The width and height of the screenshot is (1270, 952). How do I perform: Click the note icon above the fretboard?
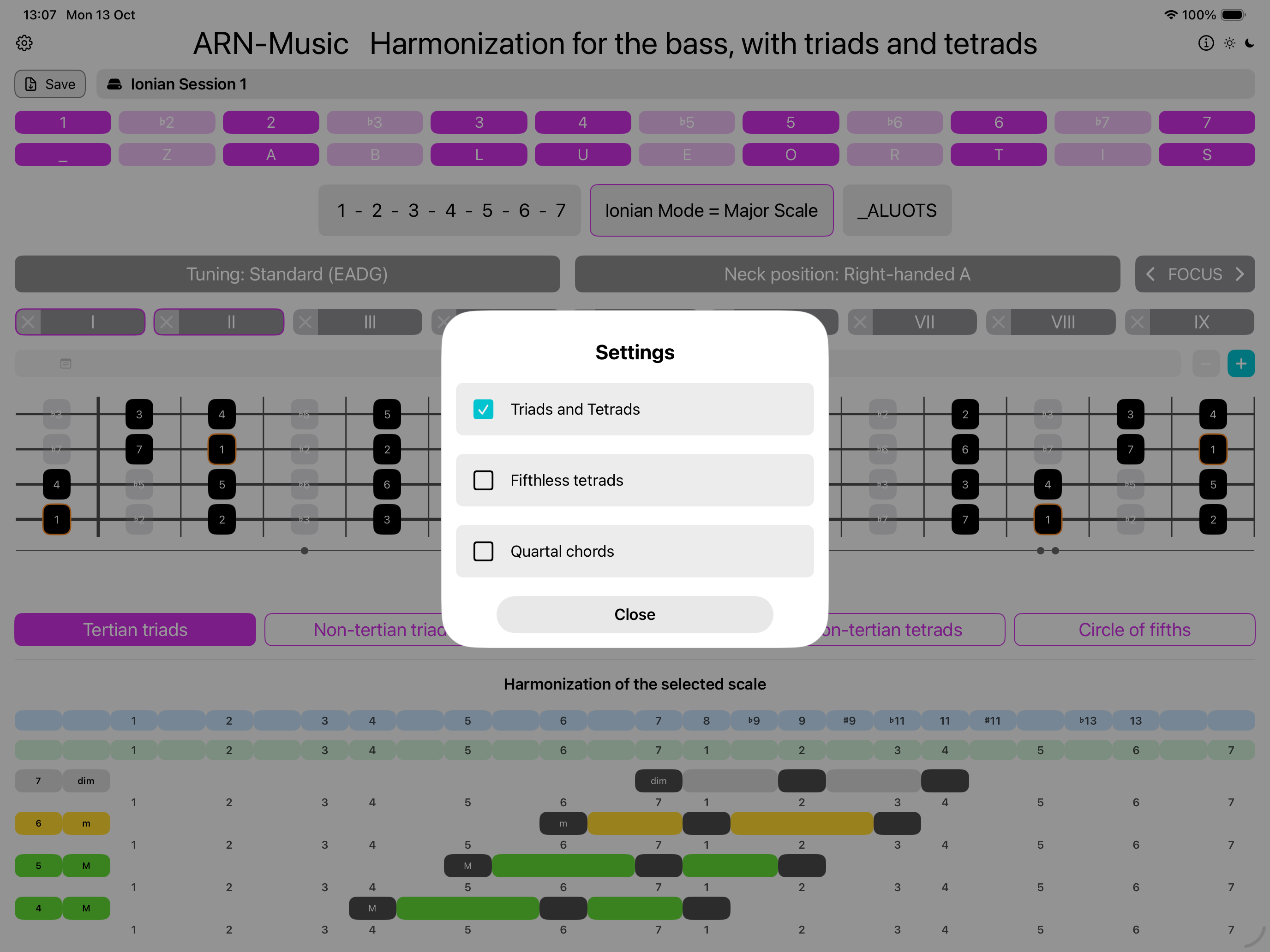(66, 363)
